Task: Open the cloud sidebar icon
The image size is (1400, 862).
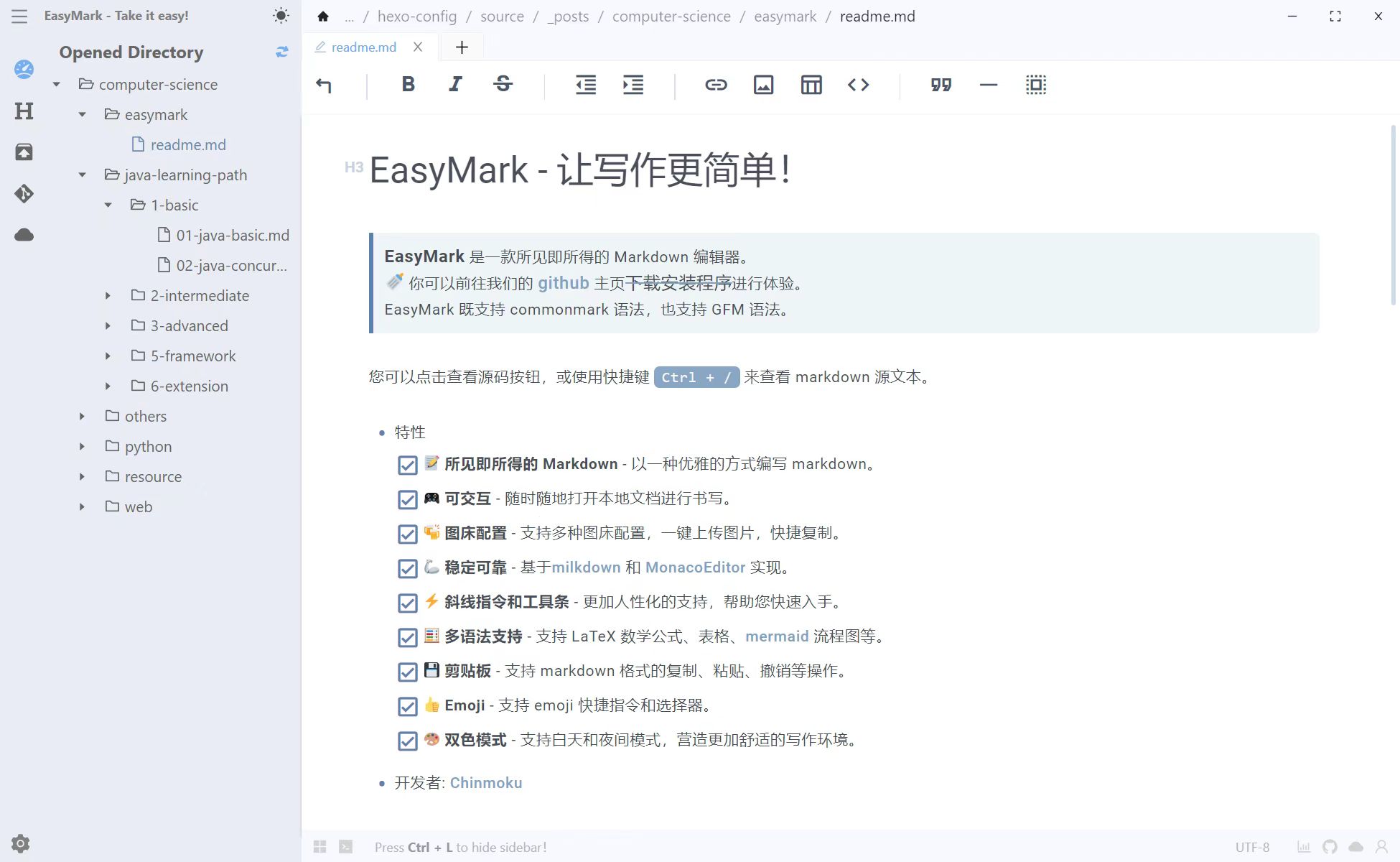Action: click(24, 235)
